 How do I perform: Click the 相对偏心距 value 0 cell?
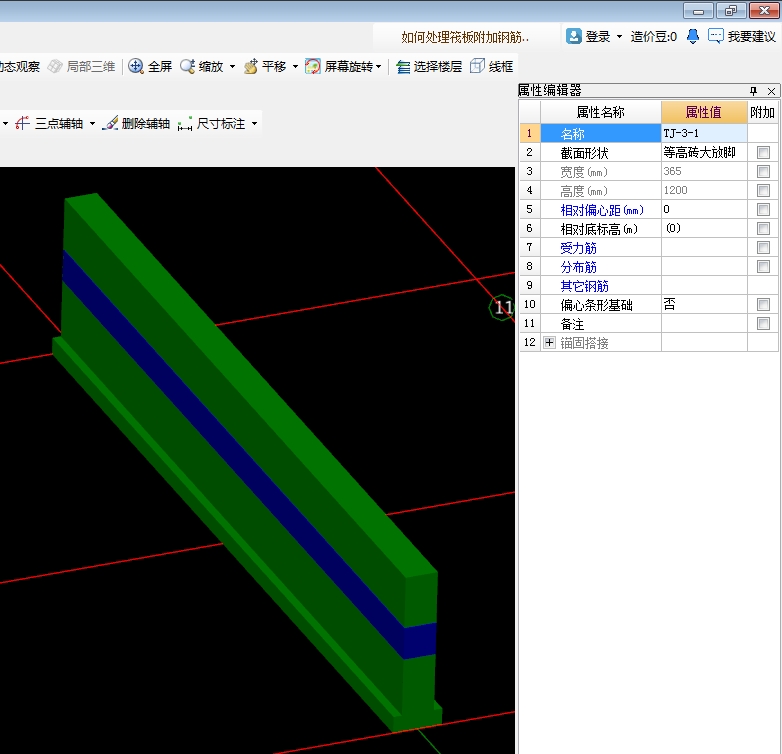coord(704,209)
